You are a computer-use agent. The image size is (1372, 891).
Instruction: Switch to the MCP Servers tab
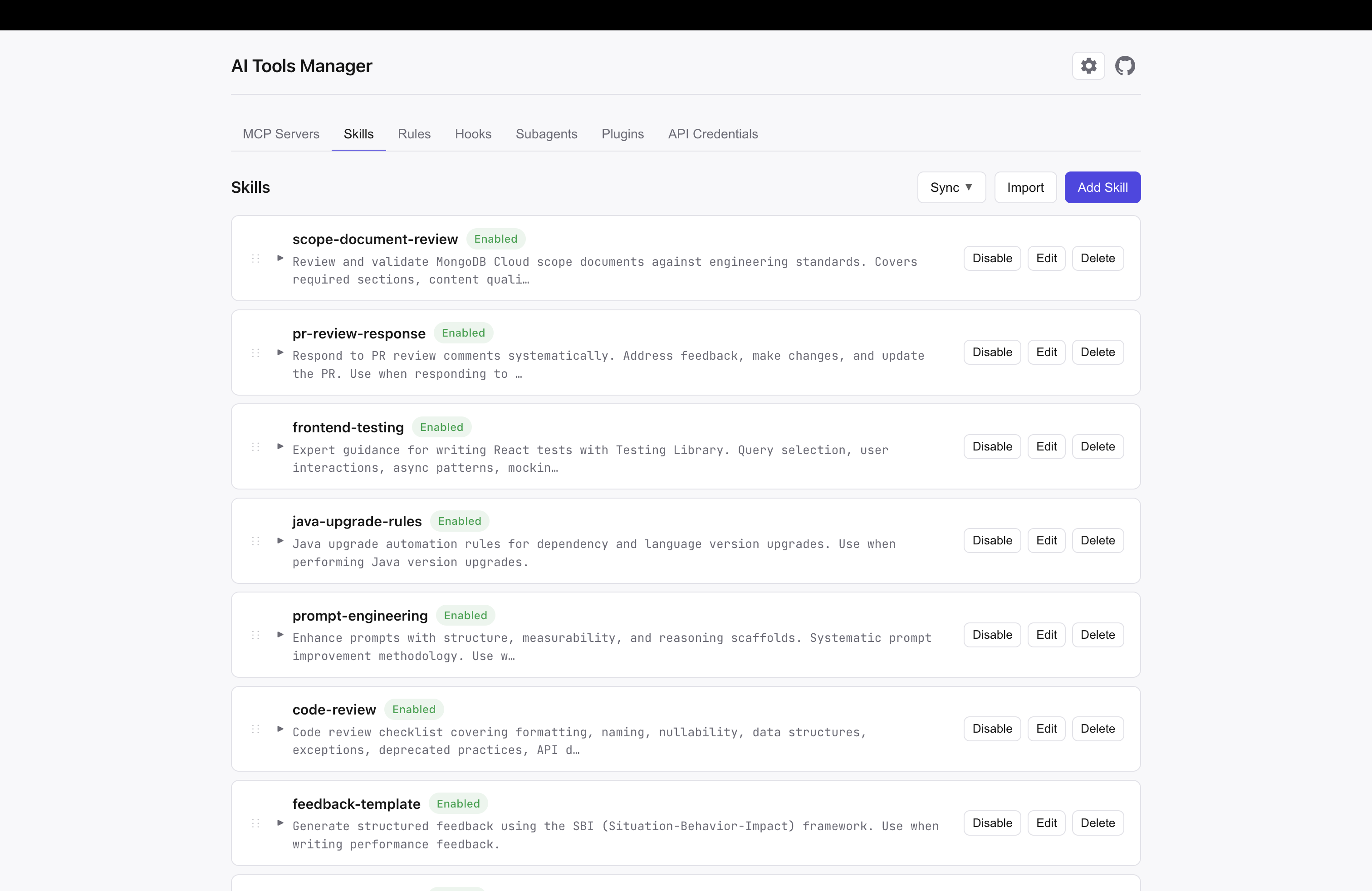pyautogui.click(x=281, y=134)
